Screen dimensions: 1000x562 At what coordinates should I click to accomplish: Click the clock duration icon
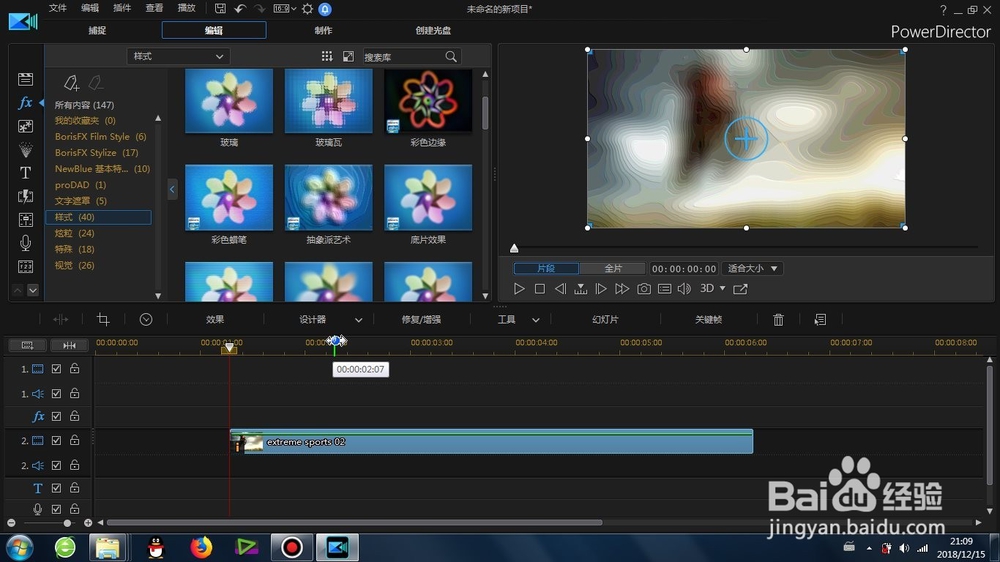pyautogui.click(x=146, y=319)
